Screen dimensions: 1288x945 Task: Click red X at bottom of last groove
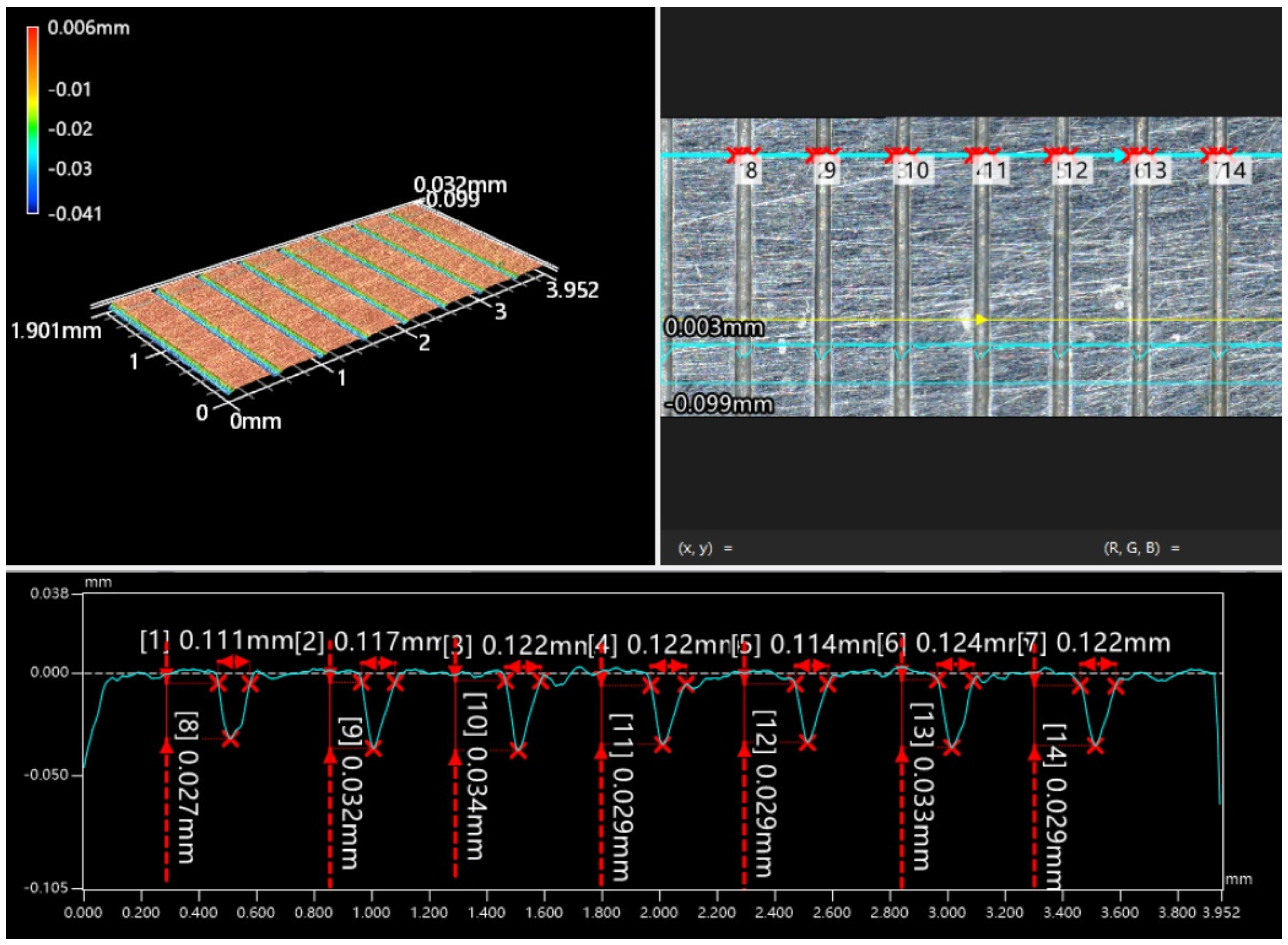pyautogui.click(x=1095, y=746)
